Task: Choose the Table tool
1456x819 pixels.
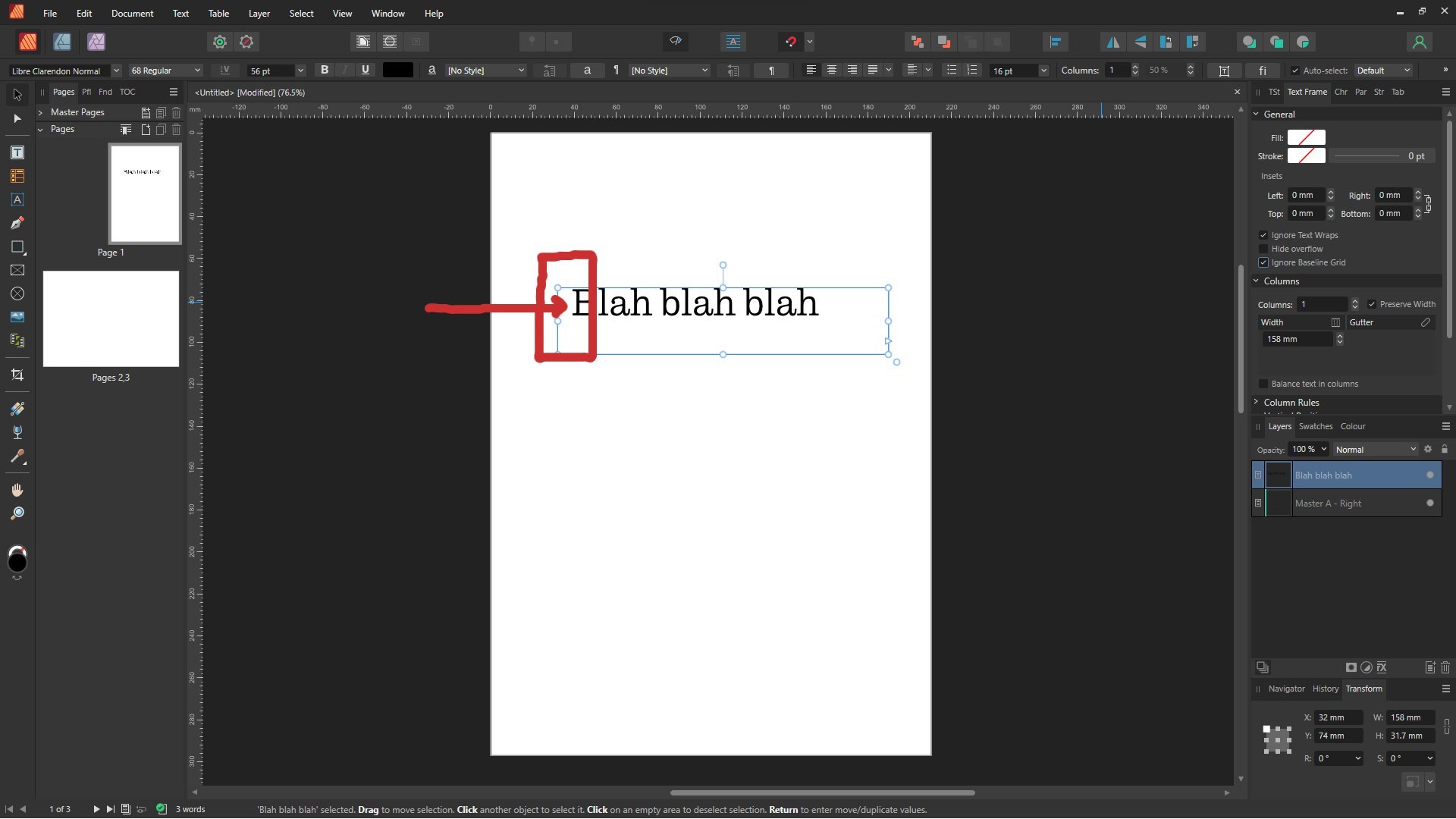Action: pos(17,177)
